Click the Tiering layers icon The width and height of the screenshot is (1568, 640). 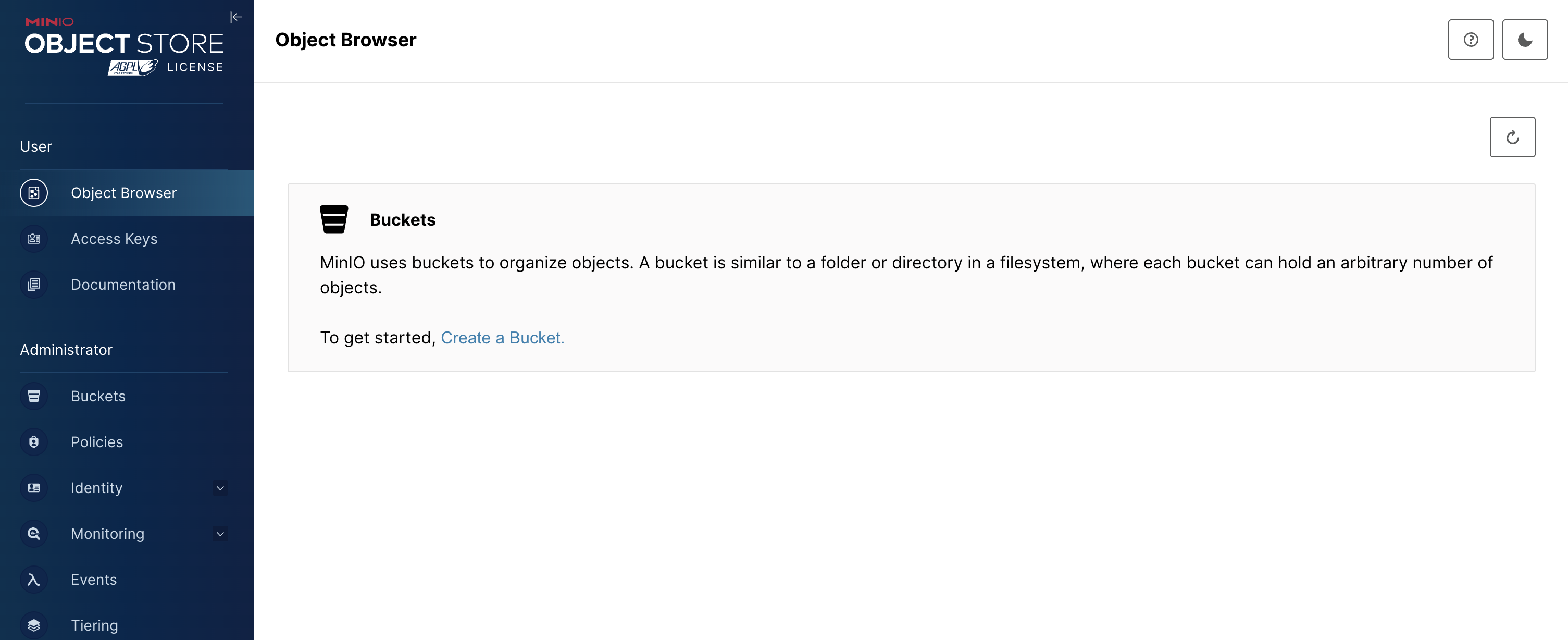point(34,625)
